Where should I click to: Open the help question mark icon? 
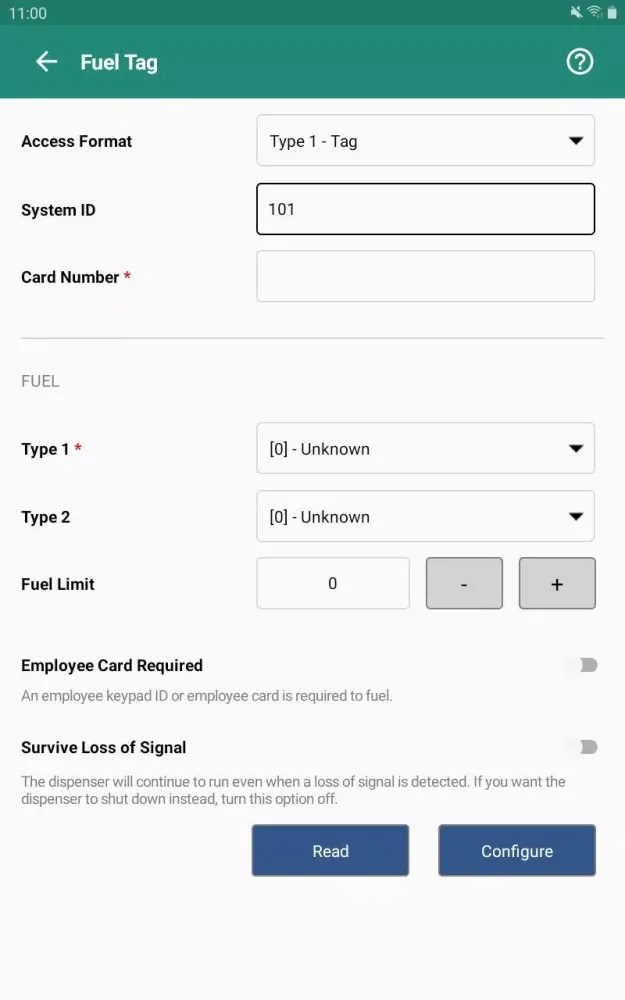click(580, 62)
